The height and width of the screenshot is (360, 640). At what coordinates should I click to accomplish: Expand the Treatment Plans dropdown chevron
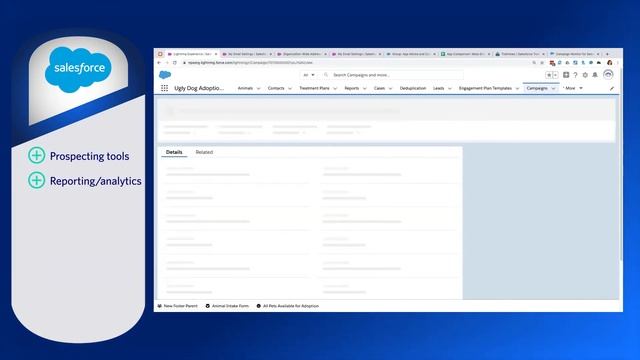point(335,88)
